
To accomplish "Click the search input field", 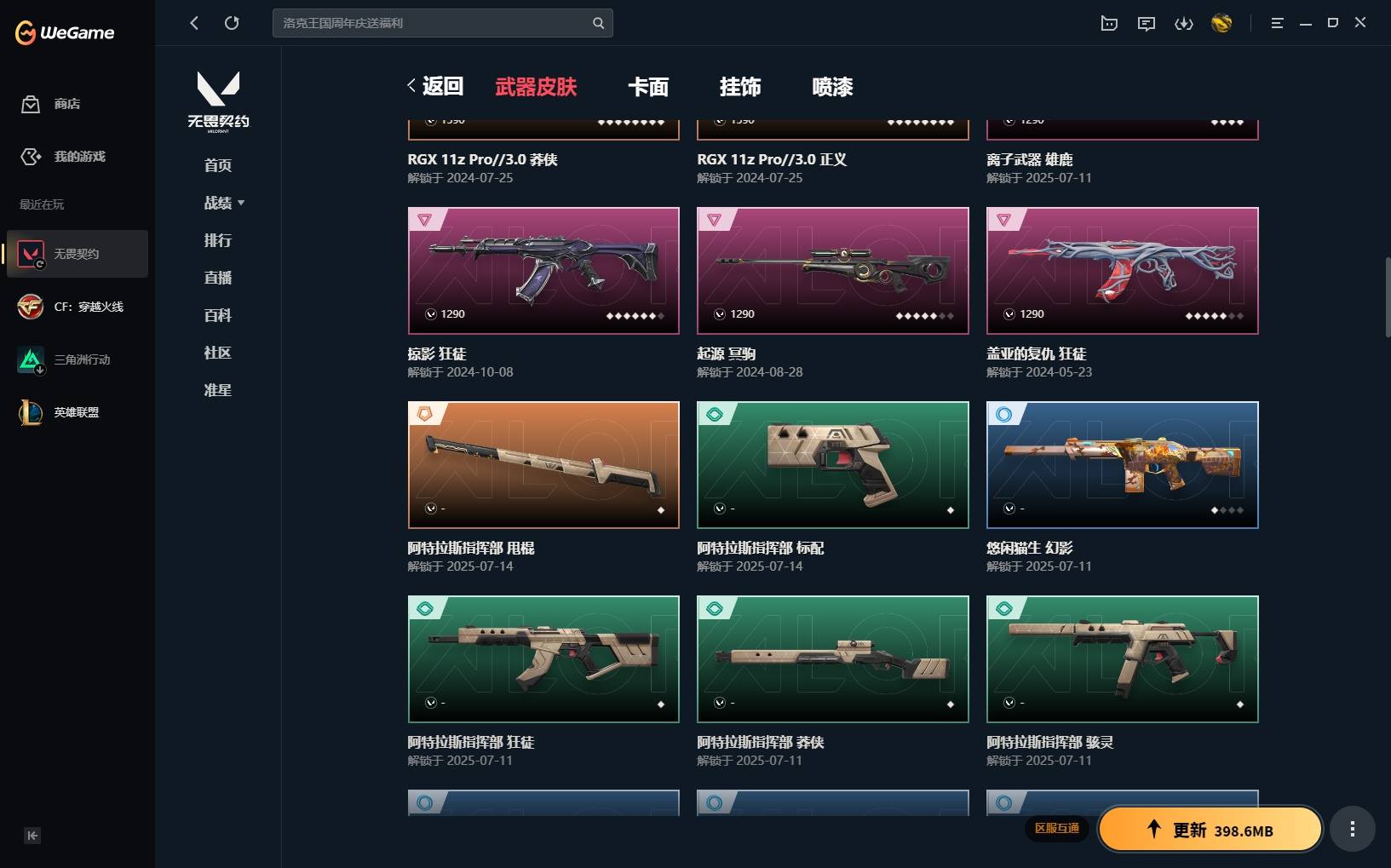I will click(434, 23).
